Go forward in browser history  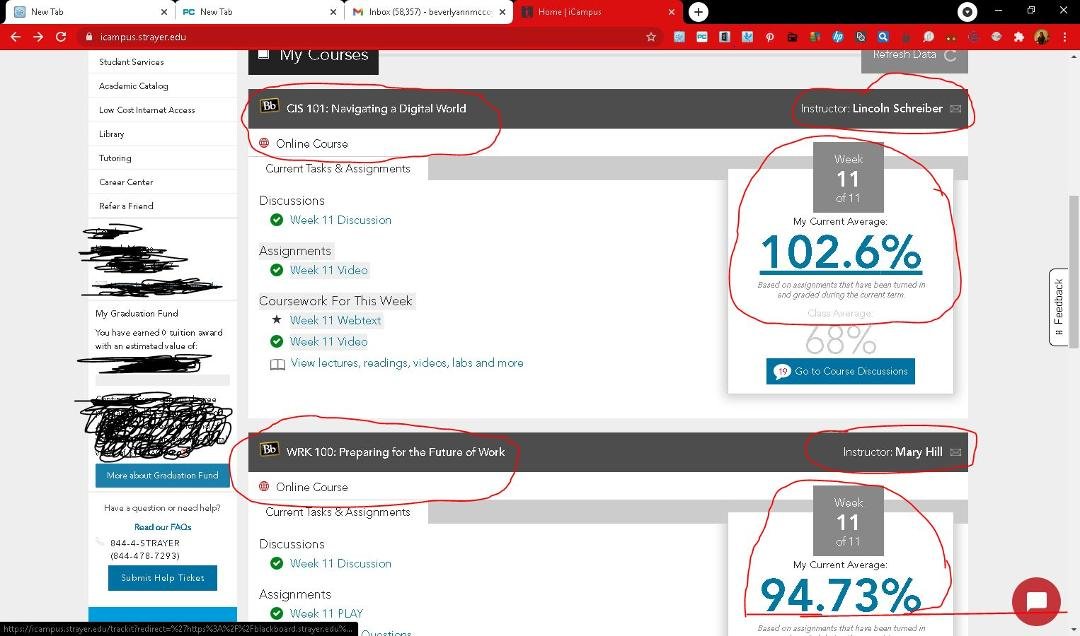[38, 37]
